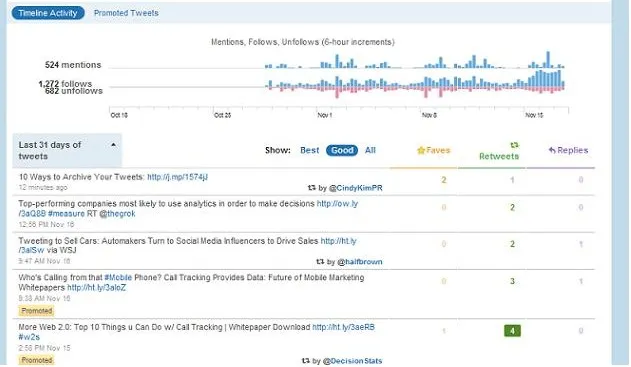
Task: Click the star icon next to Faves
Action: 421,151
